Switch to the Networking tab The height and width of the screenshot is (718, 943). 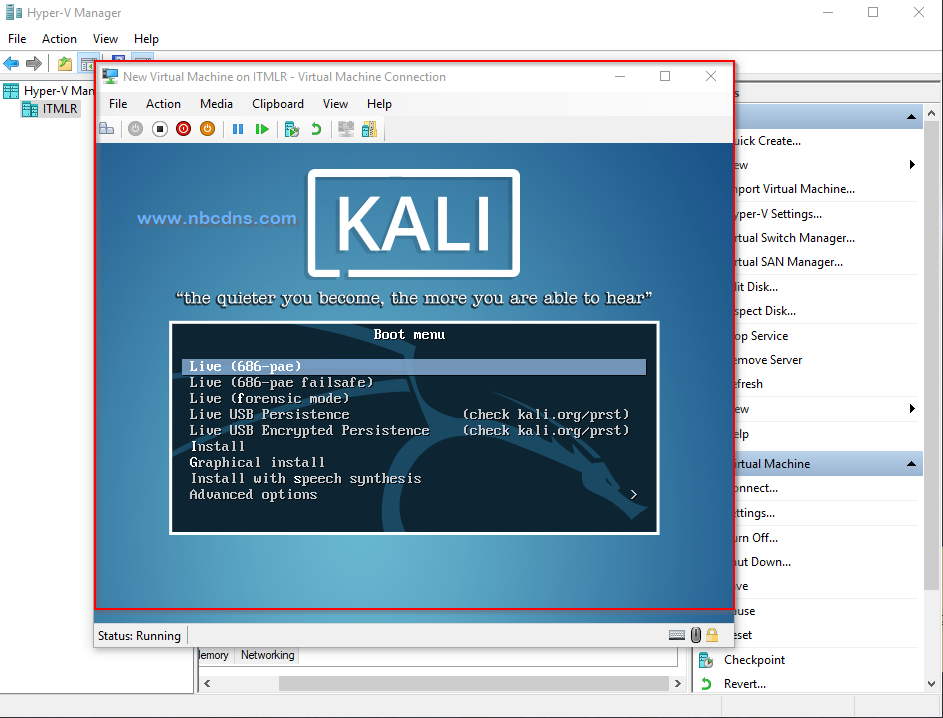tap(268, 655)
